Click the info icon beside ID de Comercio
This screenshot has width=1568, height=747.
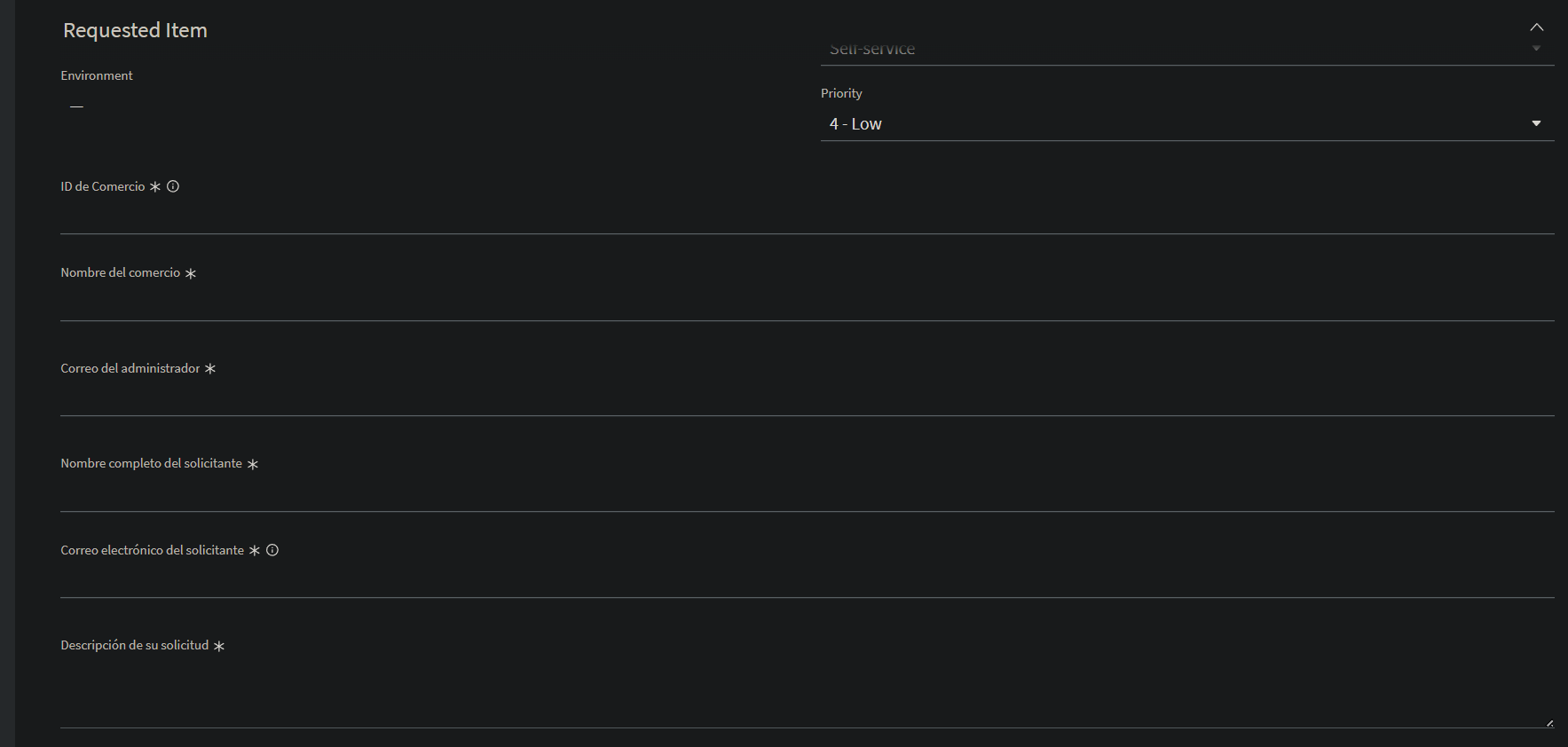(173, 186)
